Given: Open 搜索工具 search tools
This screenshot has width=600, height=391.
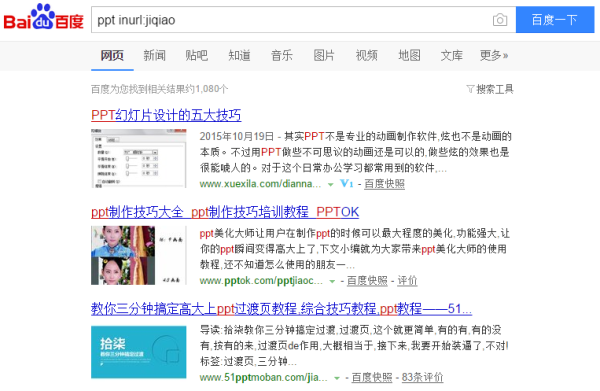Looking at the screenshot, I should click(x=494, y=89).
